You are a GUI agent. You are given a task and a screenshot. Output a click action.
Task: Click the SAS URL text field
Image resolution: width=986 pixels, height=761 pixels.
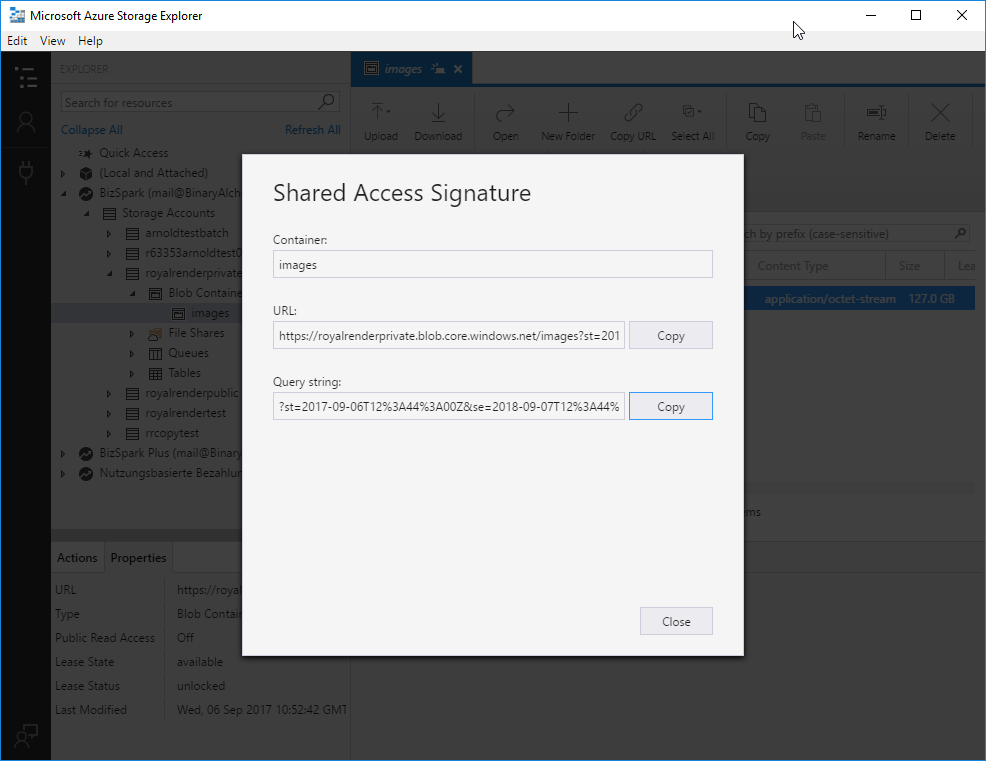[449, 335]
